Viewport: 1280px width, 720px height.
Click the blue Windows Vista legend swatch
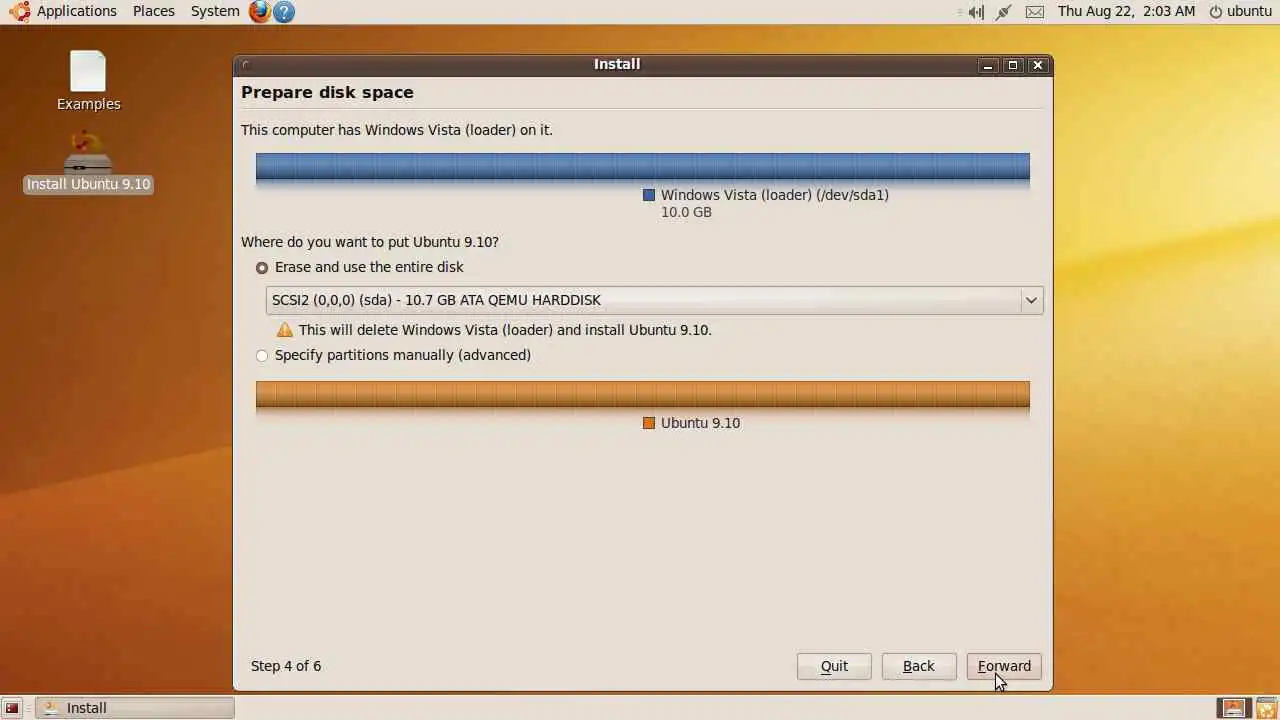point(649,195)
